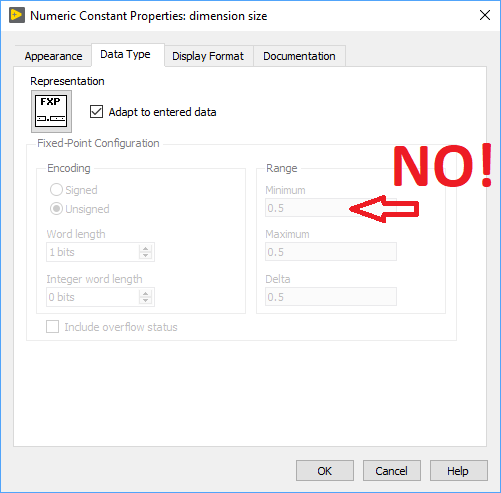Increase Integer word length up arrow
501x493 pixels.
[x=145, y=293]
